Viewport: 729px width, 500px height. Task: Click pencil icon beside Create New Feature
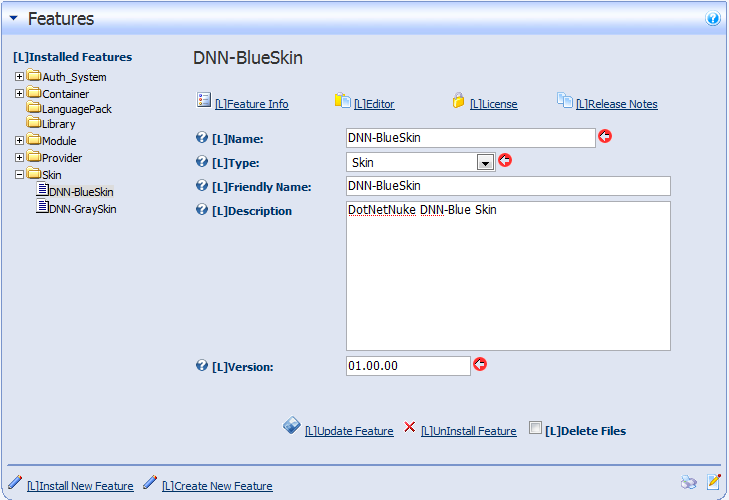pos(150,482)
